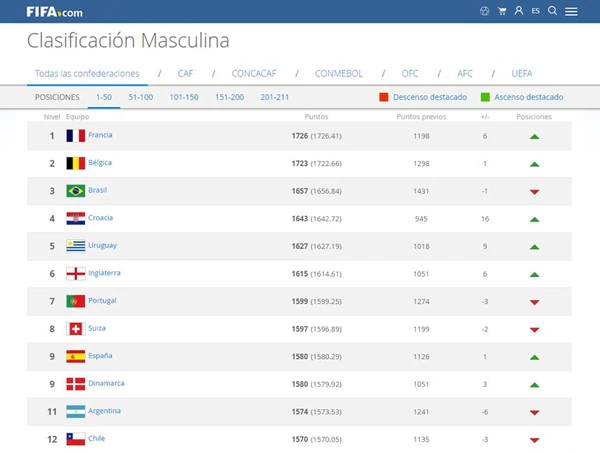Open the Croacia team link
Screen dimensions: 600x453
(x=101, y=217)
